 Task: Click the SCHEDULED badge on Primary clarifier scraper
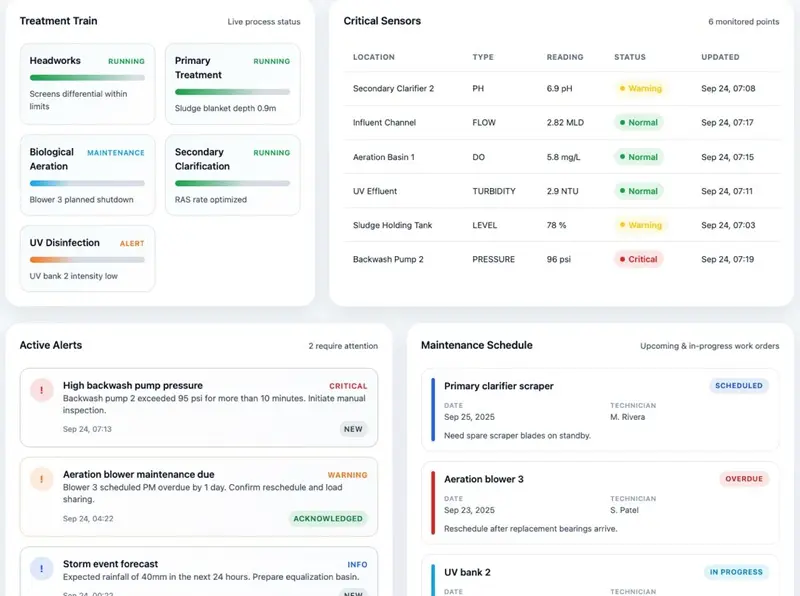(x=740, y=386)
